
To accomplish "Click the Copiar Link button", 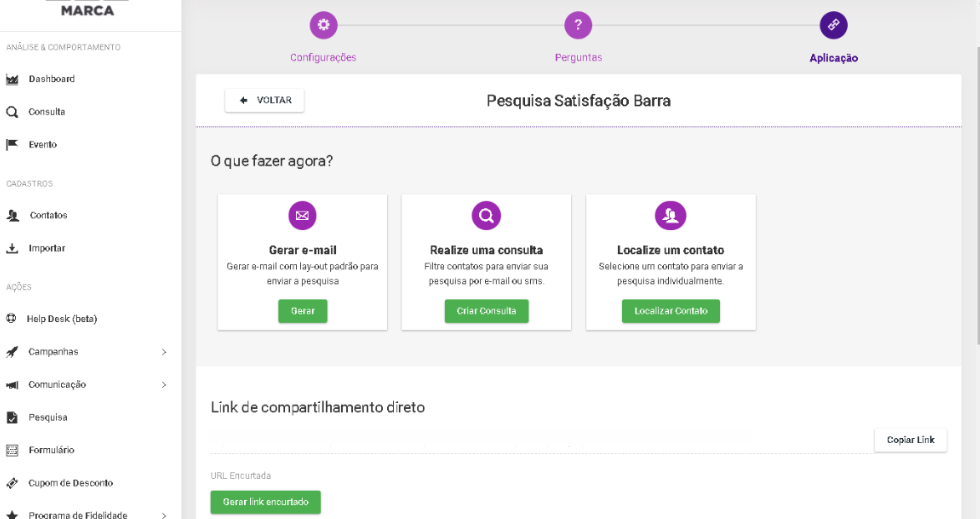I will coord(910,440).
